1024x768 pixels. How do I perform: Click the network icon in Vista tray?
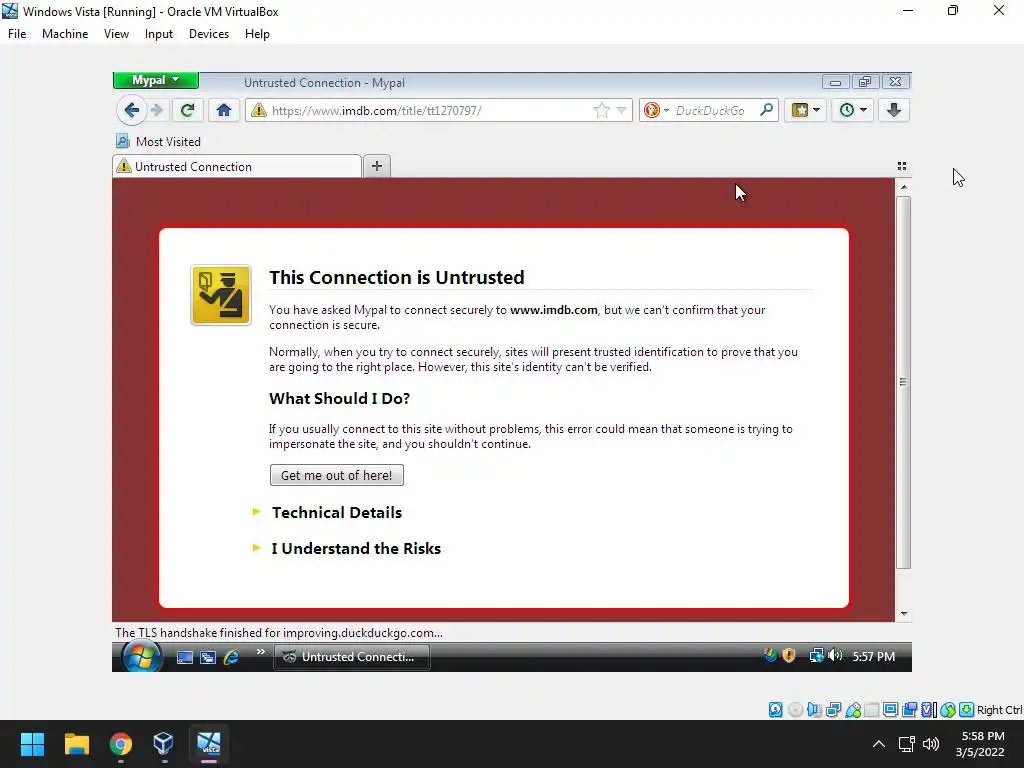point(816,656)
